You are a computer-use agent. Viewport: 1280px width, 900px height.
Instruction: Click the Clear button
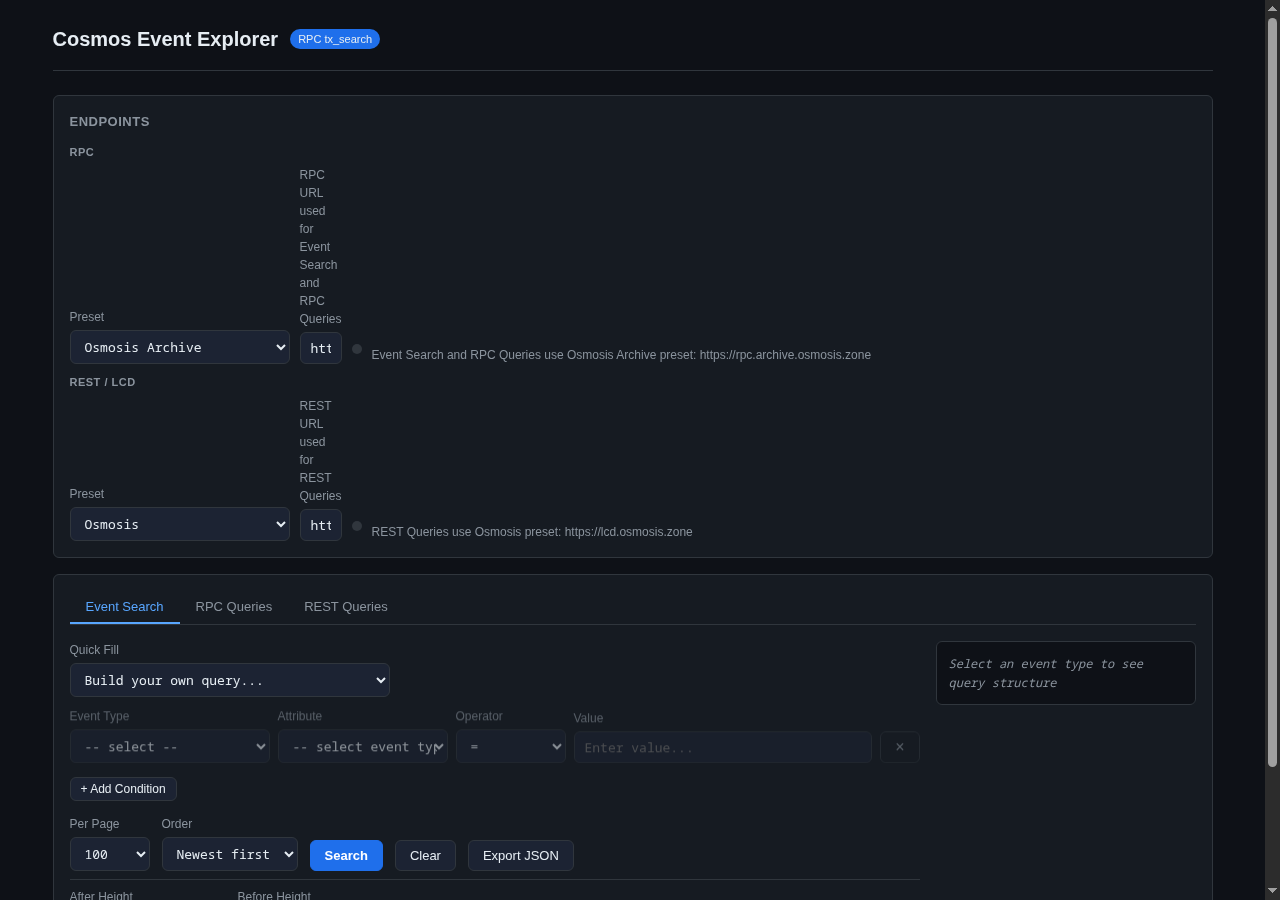(x=425, y=855)
